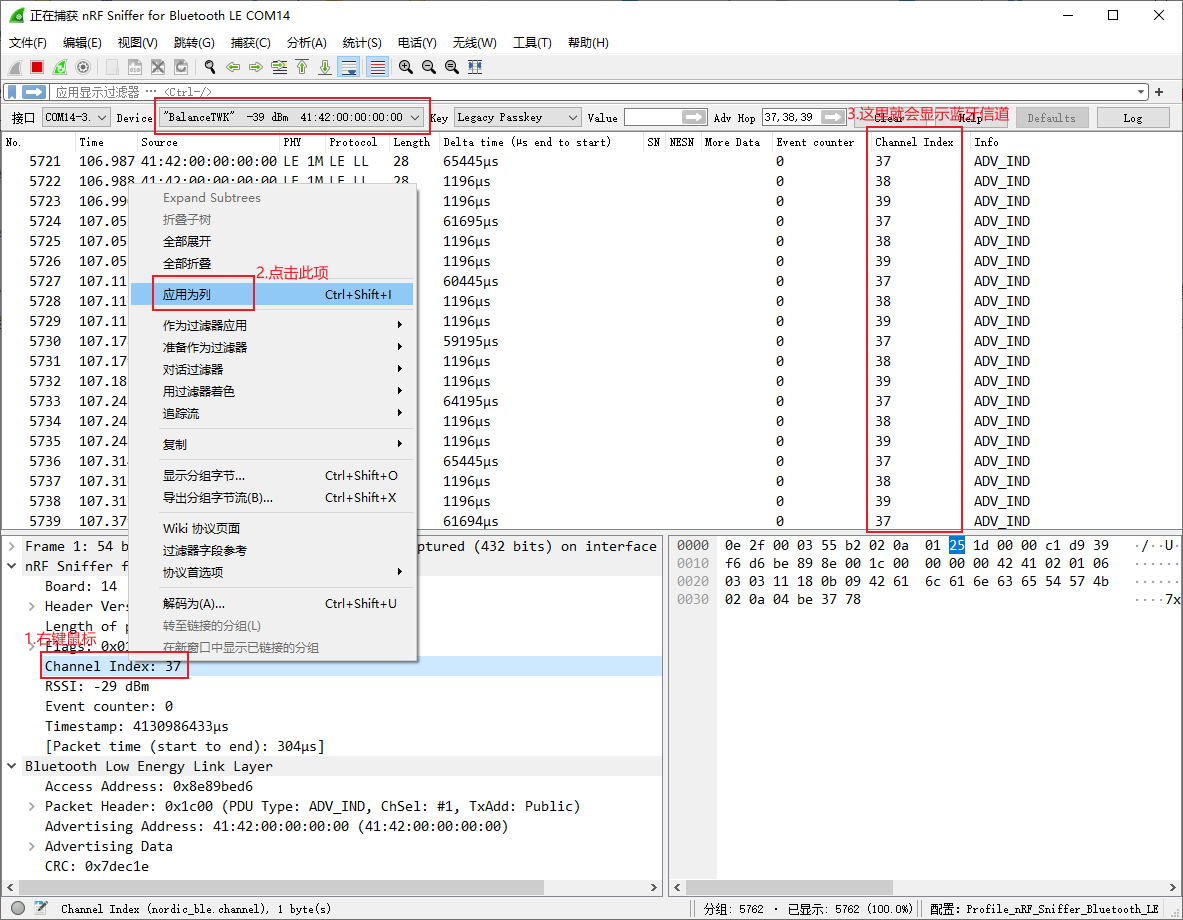Zoom in on the packet list text

[404, 67]
